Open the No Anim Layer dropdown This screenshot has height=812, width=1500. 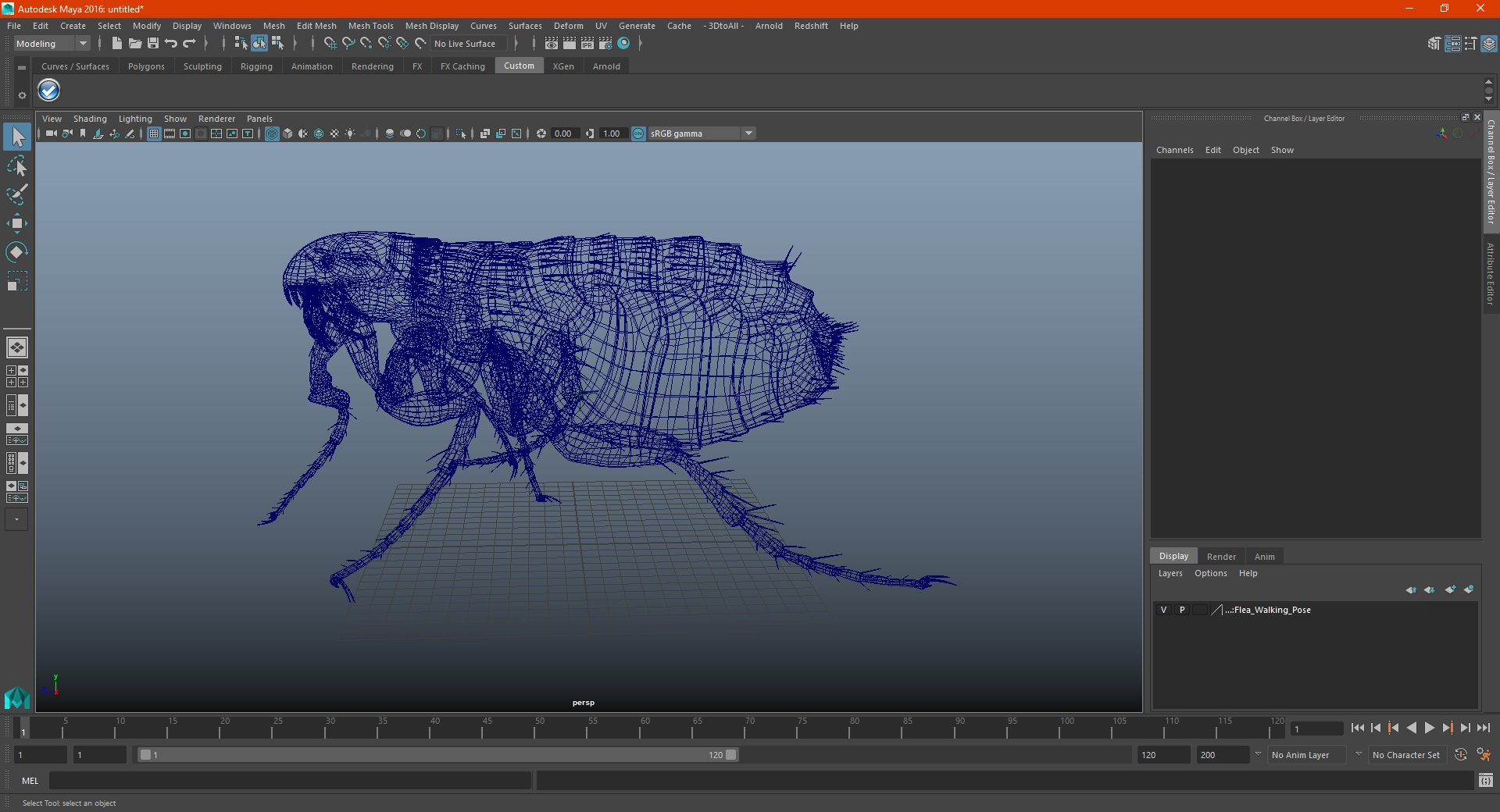click(x=1307, y=755)
